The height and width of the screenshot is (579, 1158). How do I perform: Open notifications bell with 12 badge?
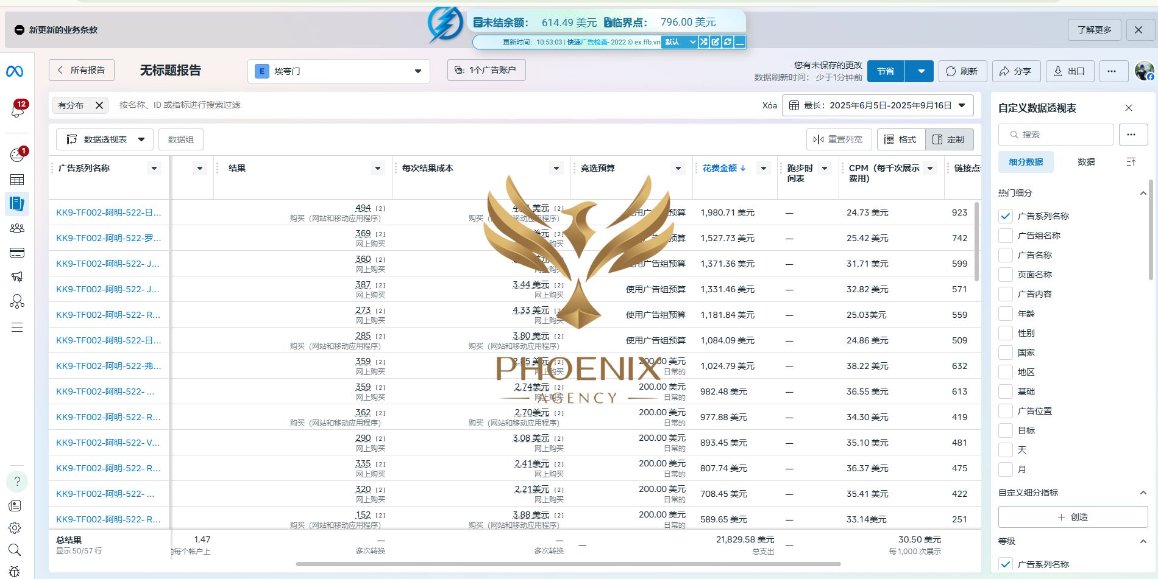tap(17, 110)
